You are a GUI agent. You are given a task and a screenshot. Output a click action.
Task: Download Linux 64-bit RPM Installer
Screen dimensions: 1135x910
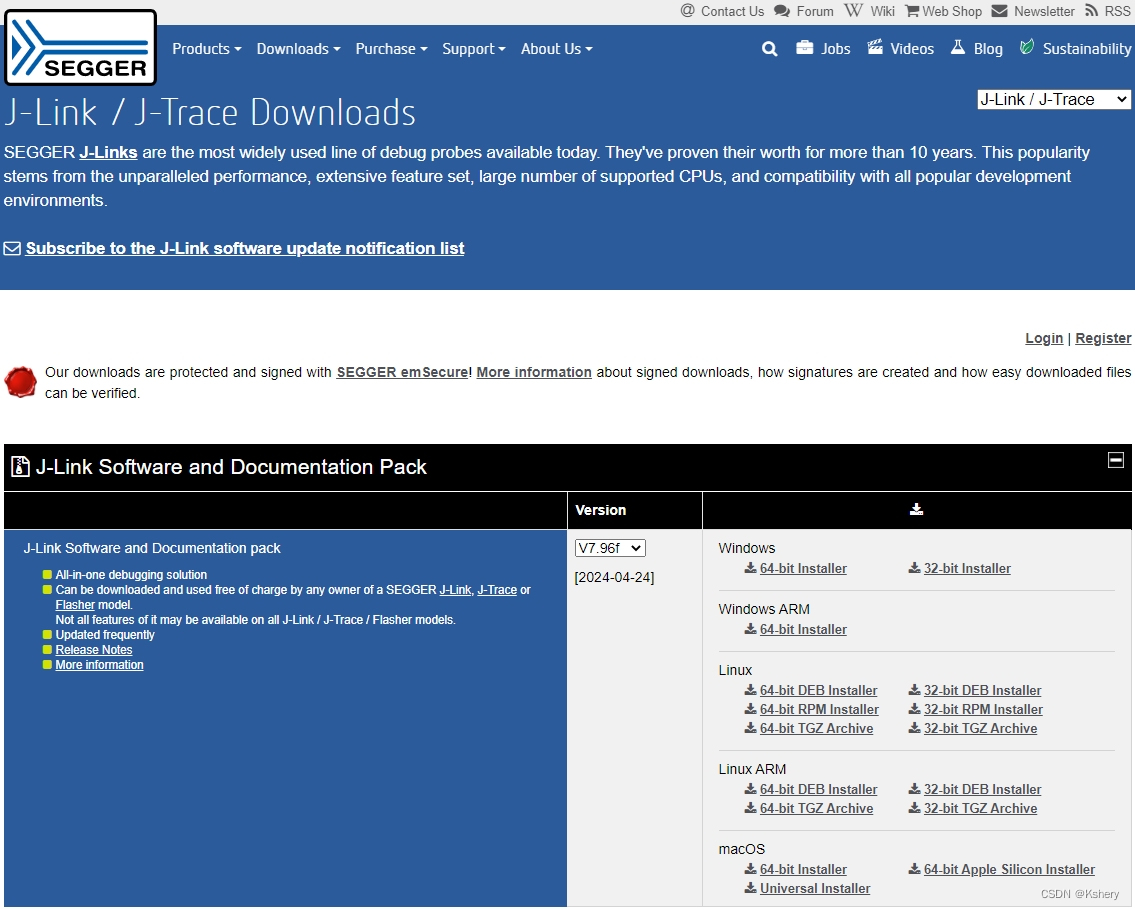click(819, 709)
